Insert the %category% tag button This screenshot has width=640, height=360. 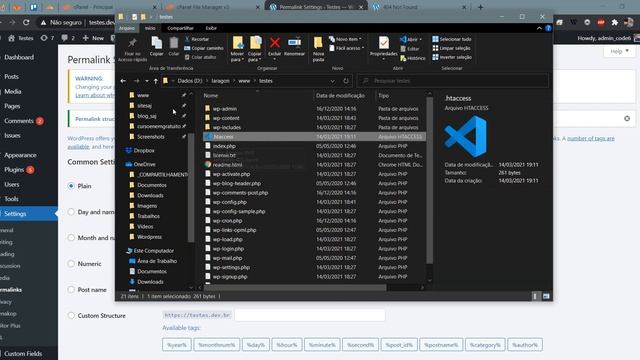pyautogui.click(x=485, y=345)
